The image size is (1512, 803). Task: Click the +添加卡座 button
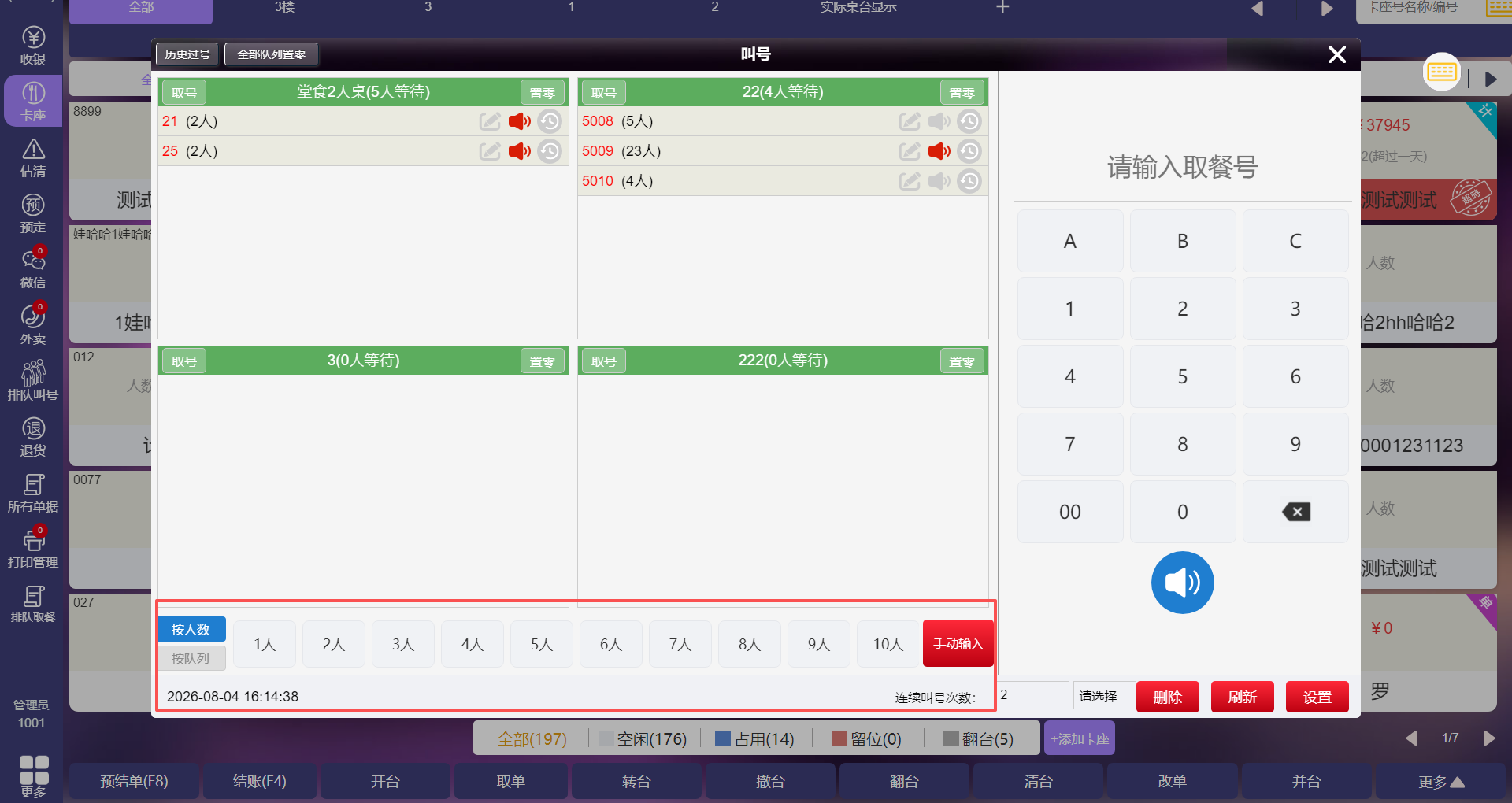click(x=1080, y=739)
